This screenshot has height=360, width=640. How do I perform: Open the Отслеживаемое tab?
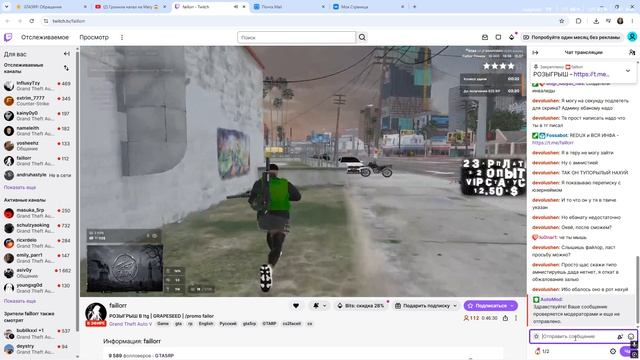[x=45, y=37]
